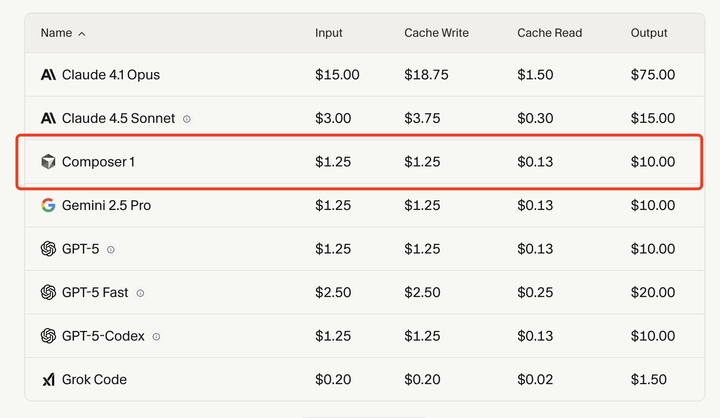Click the info icon after Claude 4.5 Sonnet
This screenshot has height=418, width=720.
(187, 119)
